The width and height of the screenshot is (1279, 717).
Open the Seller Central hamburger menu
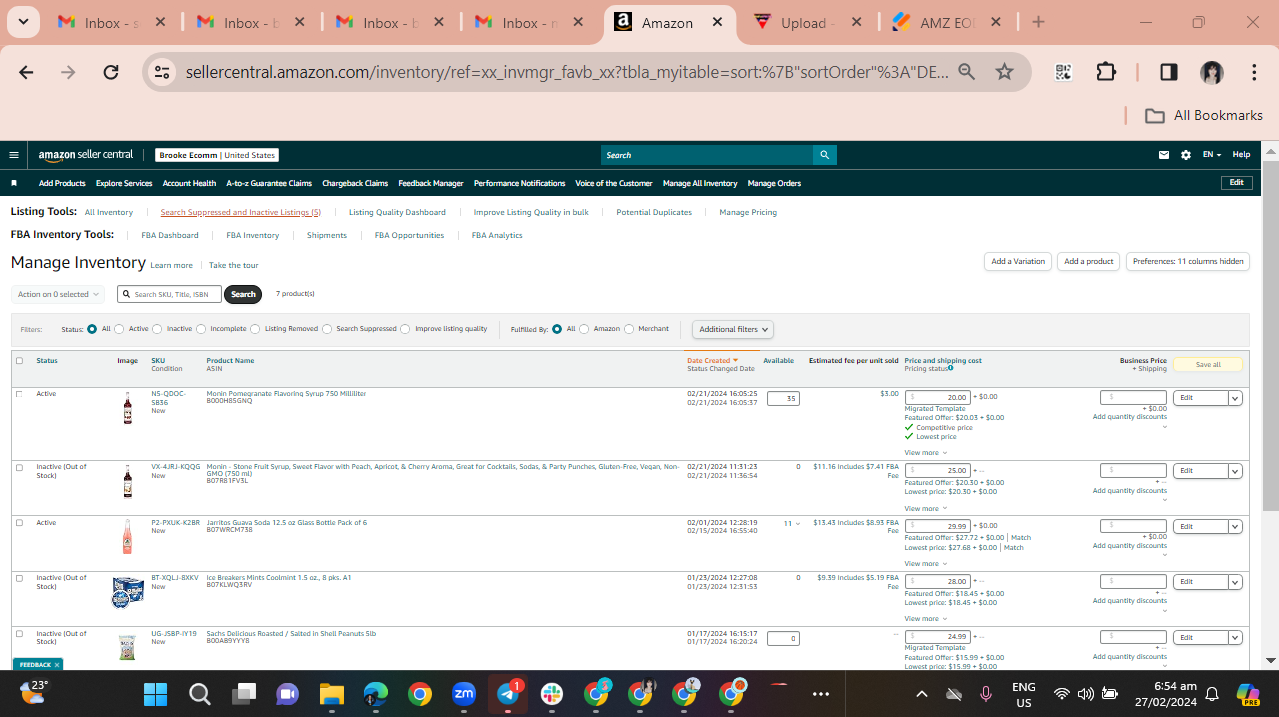14,155
